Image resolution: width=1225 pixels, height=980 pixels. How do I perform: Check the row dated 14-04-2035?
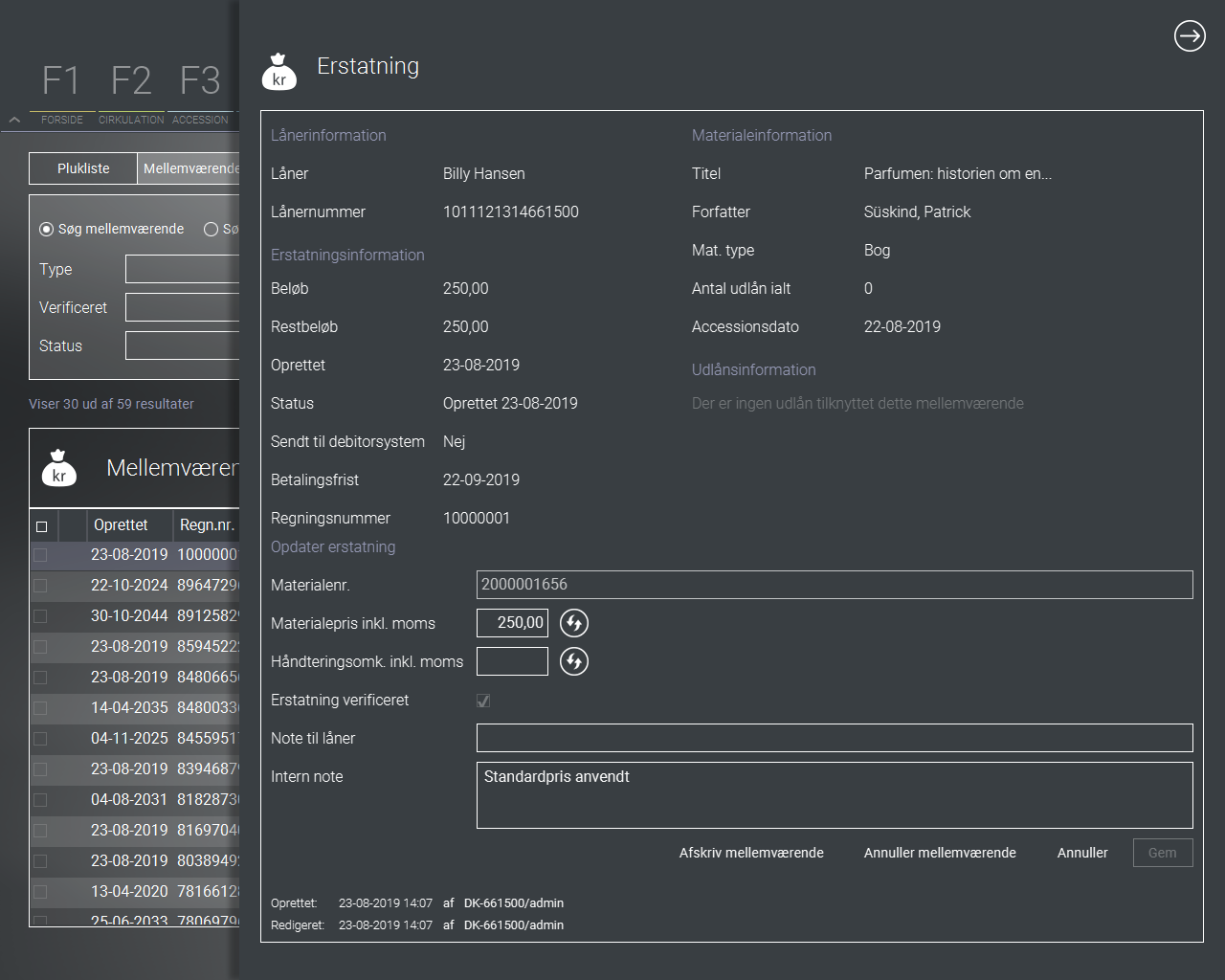pos(40,708)
